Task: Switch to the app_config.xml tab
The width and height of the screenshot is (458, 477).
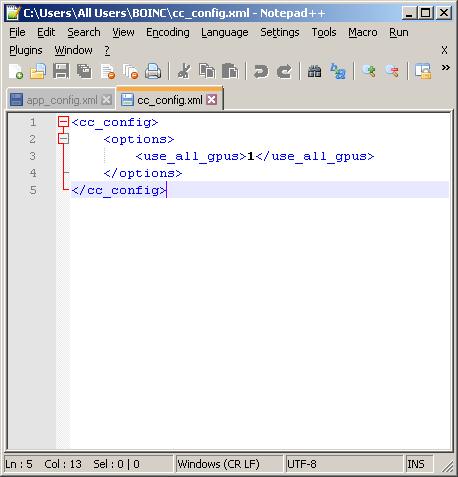Action: [x=61, y=100]
